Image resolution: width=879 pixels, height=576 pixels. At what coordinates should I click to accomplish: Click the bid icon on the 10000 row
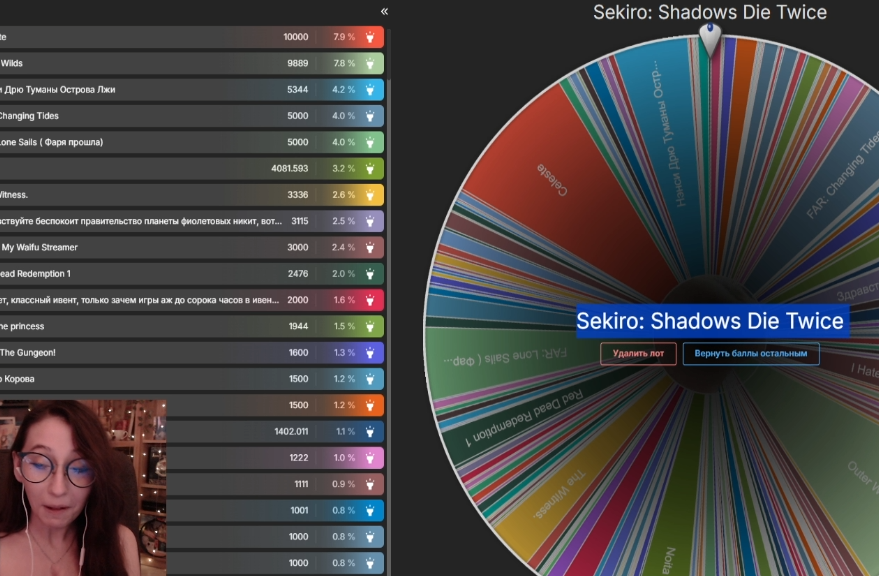coord(370,37)
